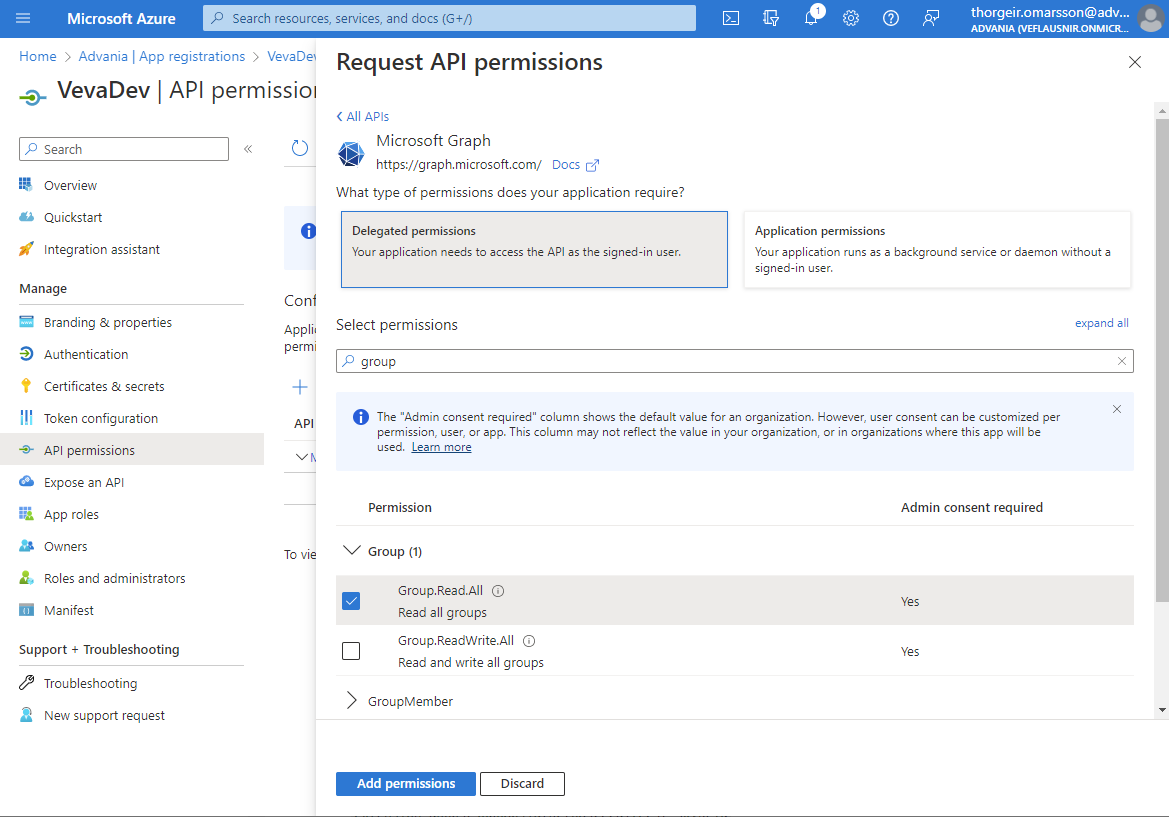Click the info icon next to Group.Read.All
Screen dimensions: 1169x817
point(498,590)
